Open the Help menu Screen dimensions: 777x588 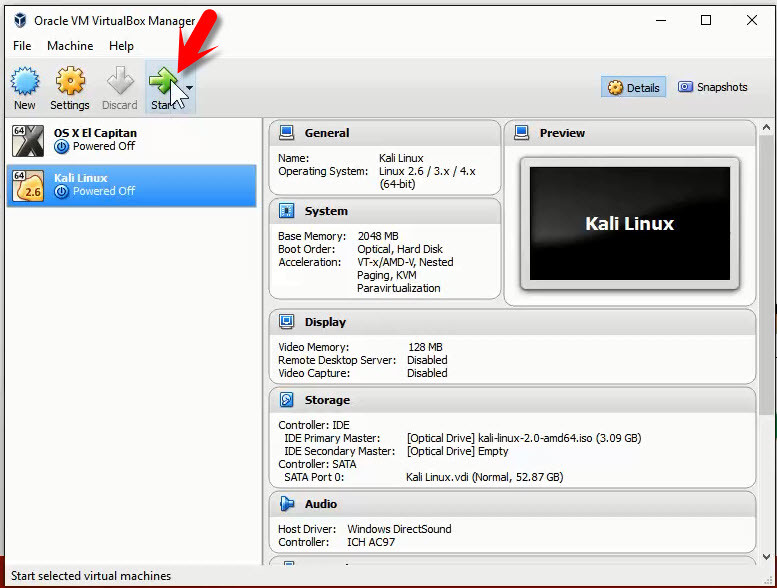[121, 46]
